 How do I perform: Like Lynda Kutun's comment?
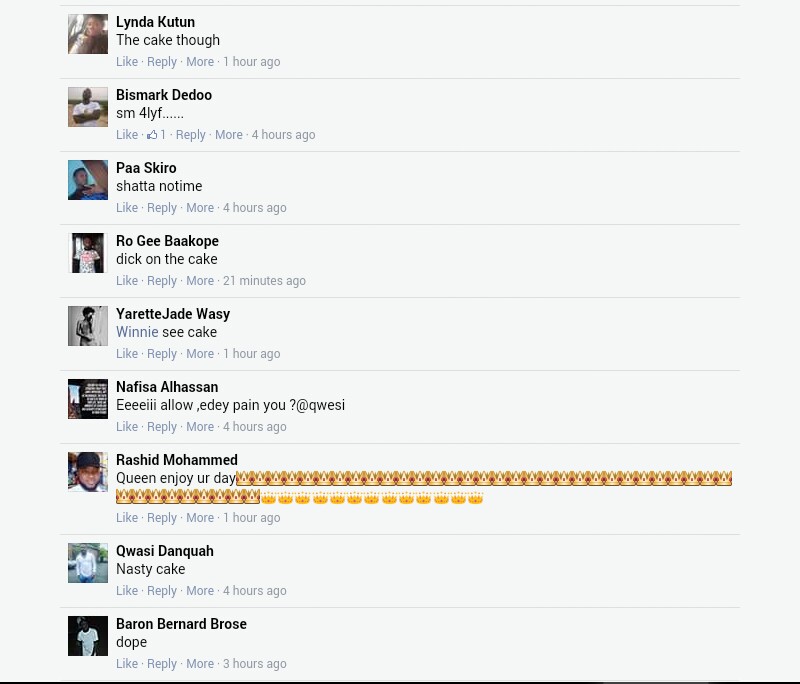pos(127,62)
